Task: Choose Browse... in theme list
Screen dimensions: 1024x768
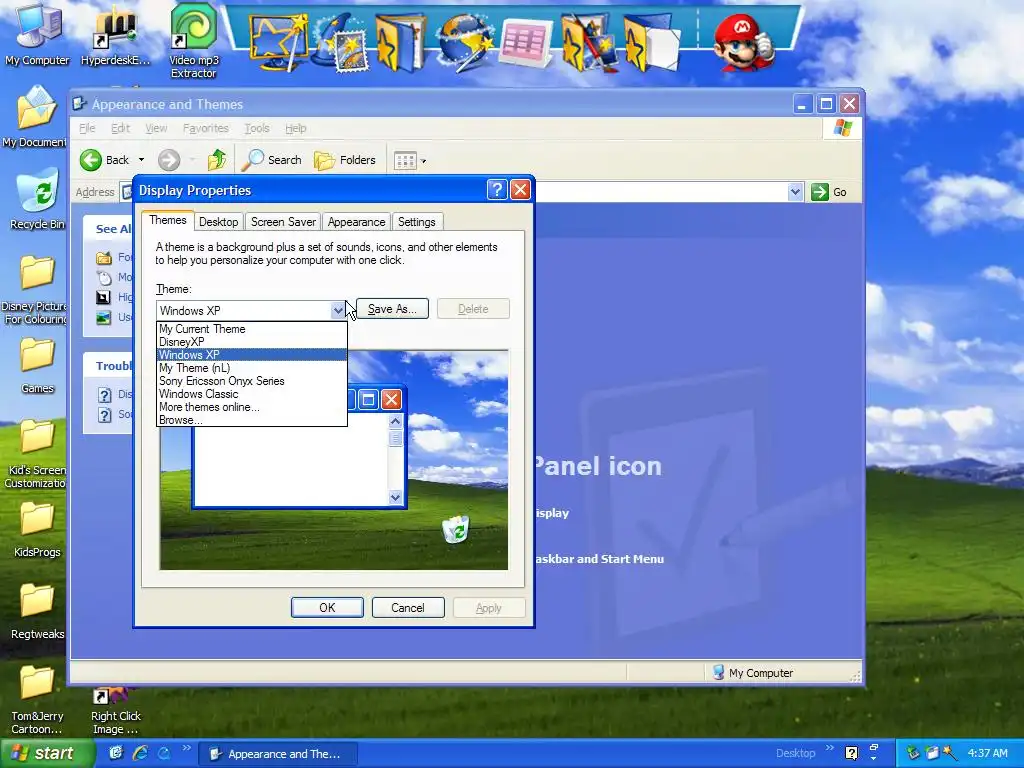Action: point(251,420)
